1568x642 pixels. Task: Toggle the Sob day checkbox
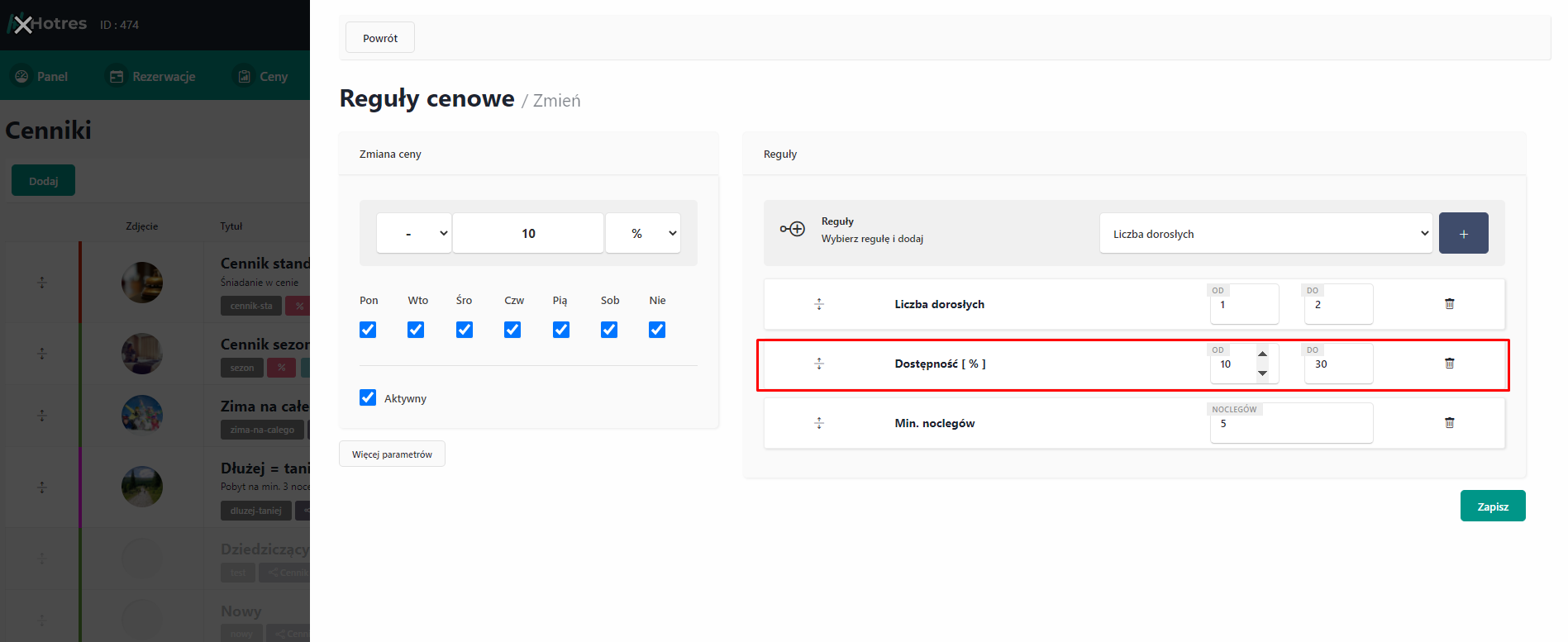(x=609, y=330)
